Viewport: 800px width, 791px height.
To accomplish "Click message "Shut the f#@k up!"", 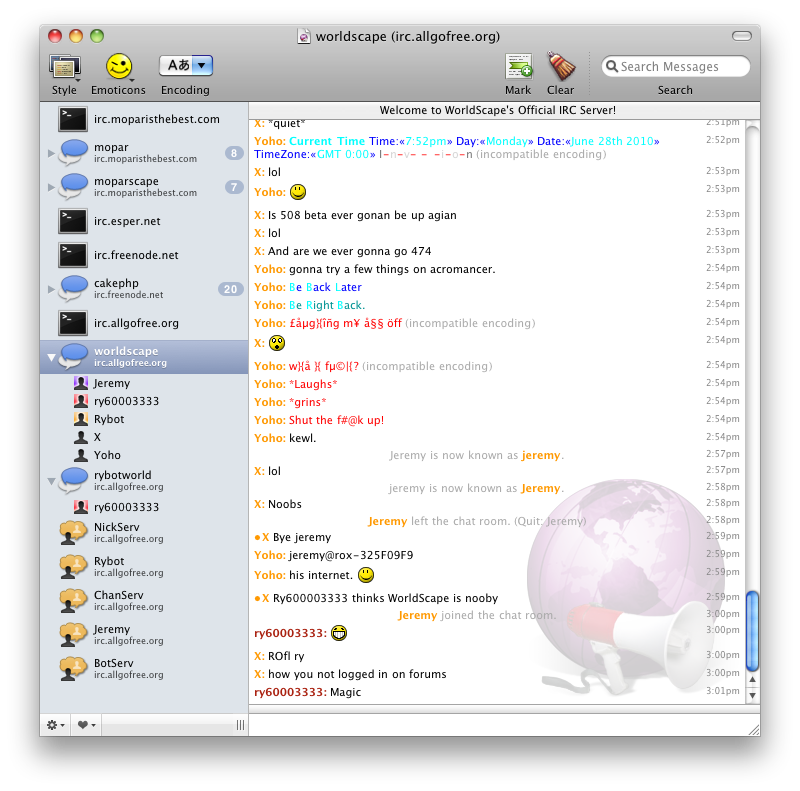I will pyautogui.click(x=336, y=420).
